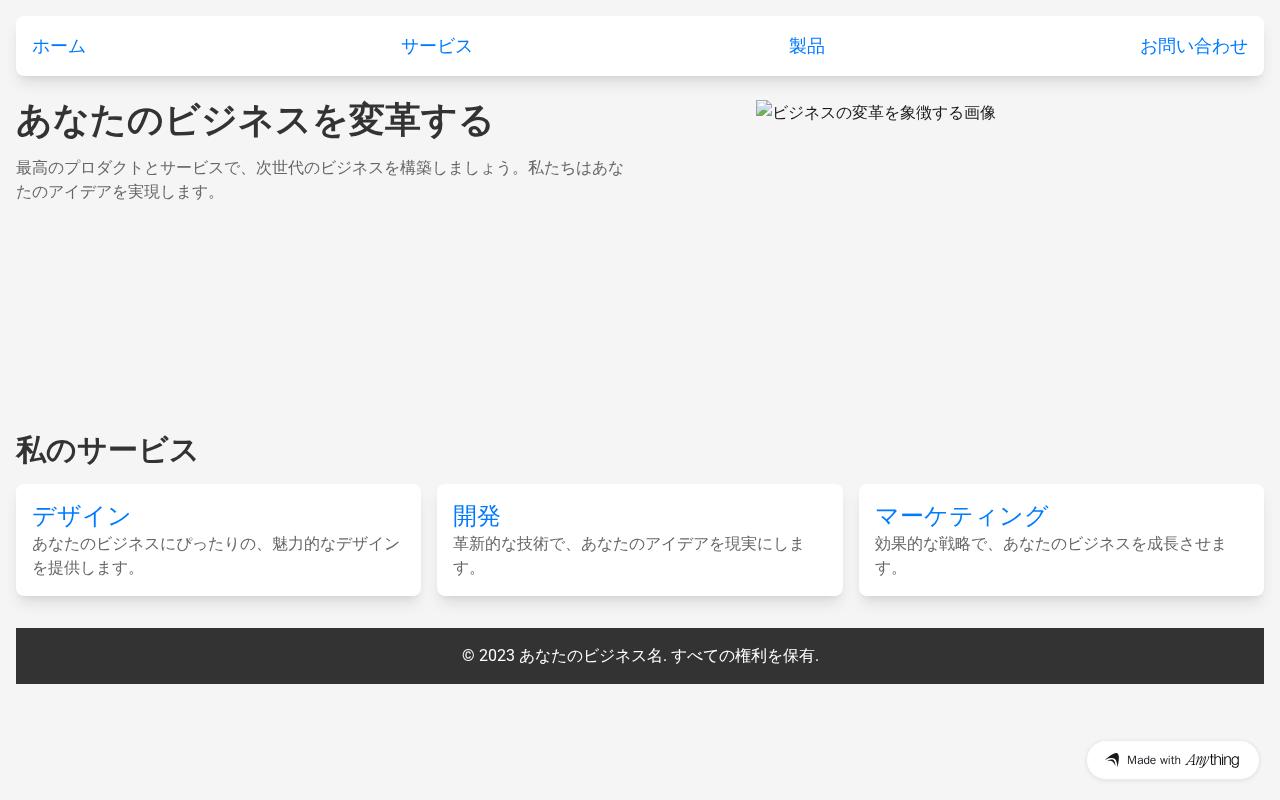Go to the 製品 page link

[x=806, y=46]
